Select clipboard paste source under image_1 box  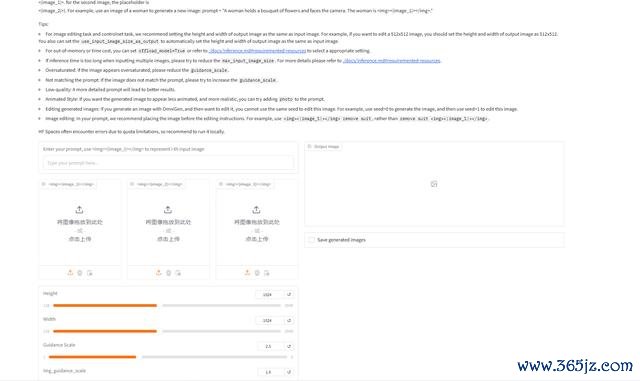click(90, 273)
